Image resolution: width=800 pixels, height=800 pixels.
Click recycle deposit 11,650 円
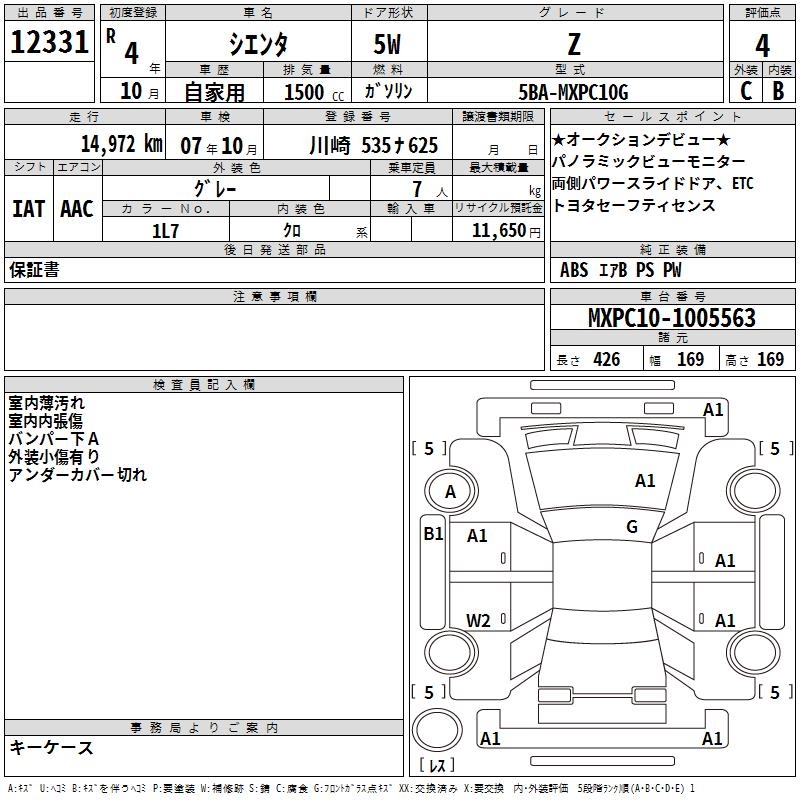point(506,231)
